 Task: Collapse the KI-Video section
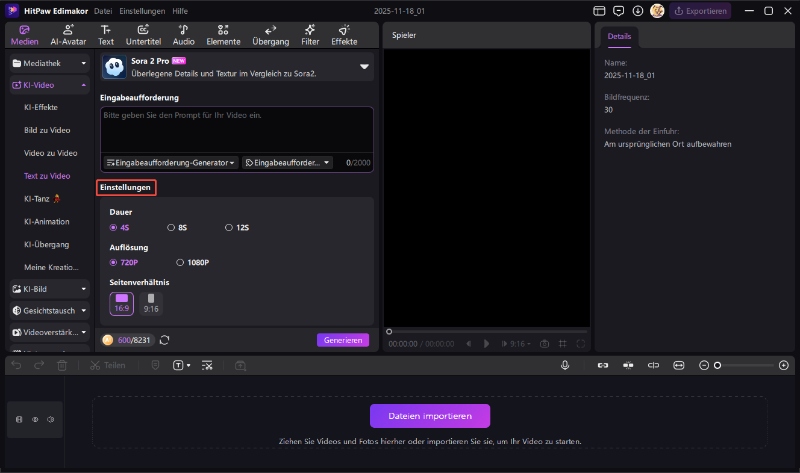pos(49,85)
